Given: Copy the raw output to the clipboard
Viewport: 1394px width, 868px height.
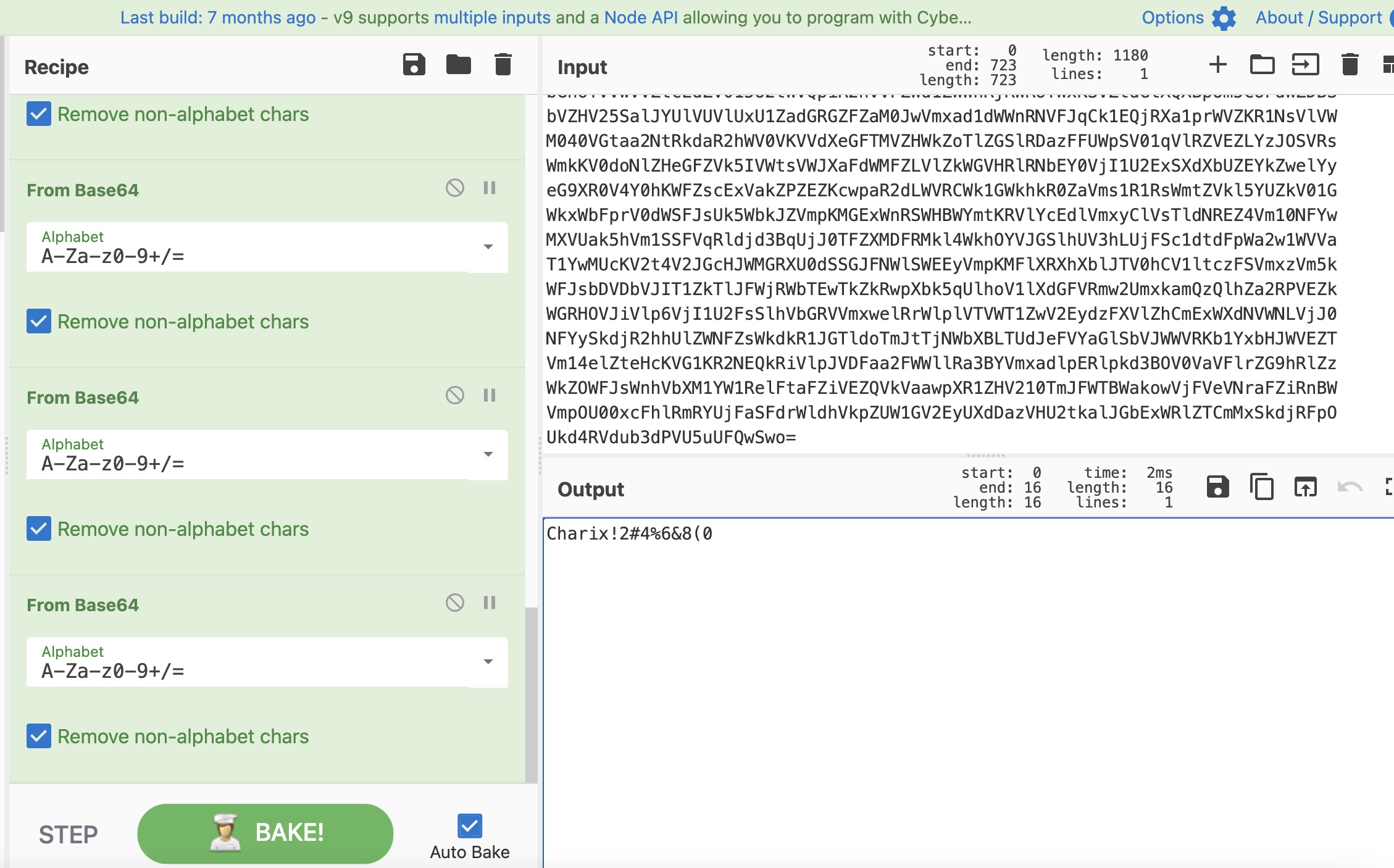Looking at the screenshot, I should coord(1261,487).
